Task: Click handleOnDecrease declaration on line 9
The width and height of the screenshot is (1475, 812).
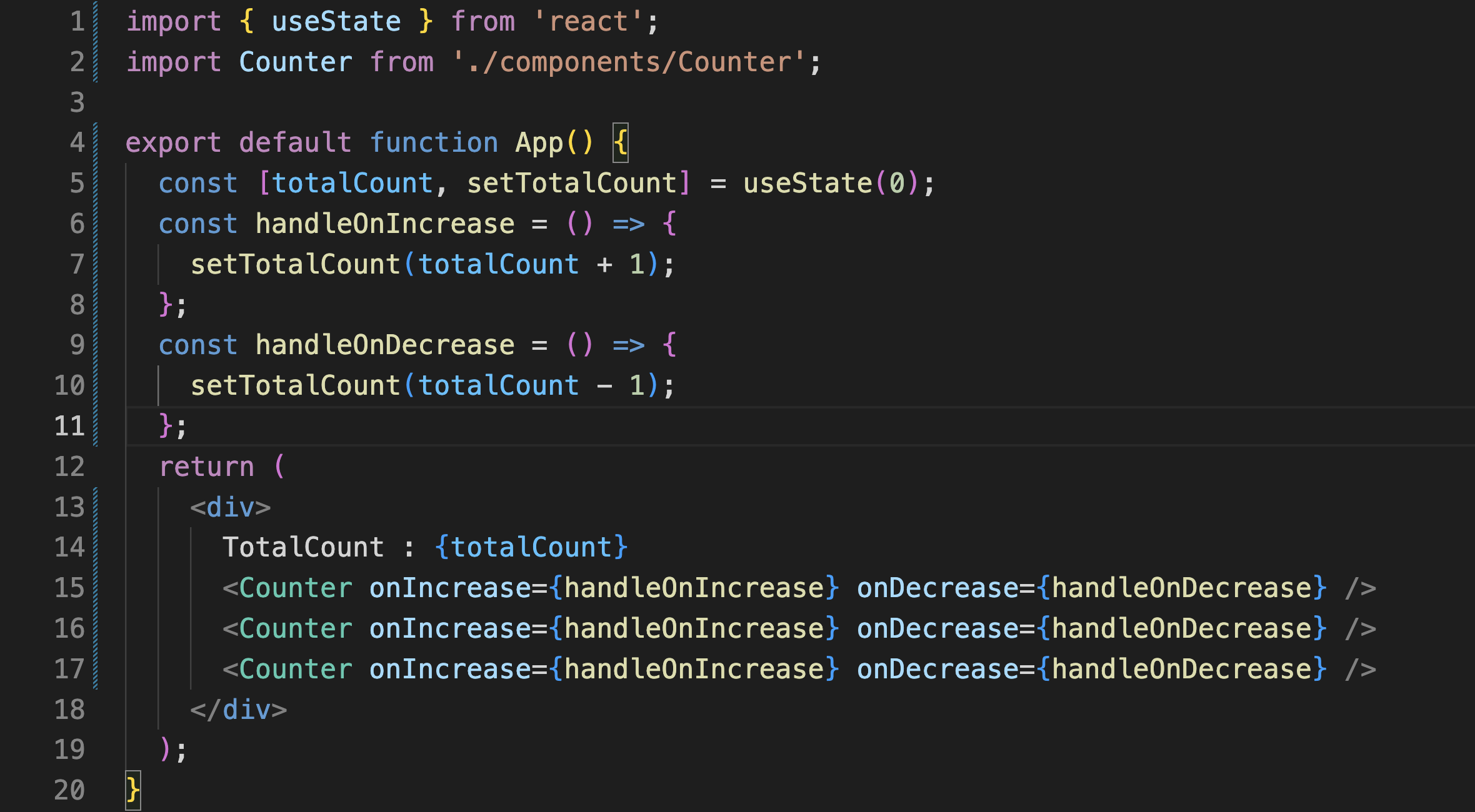Action: tap(384, 345)
